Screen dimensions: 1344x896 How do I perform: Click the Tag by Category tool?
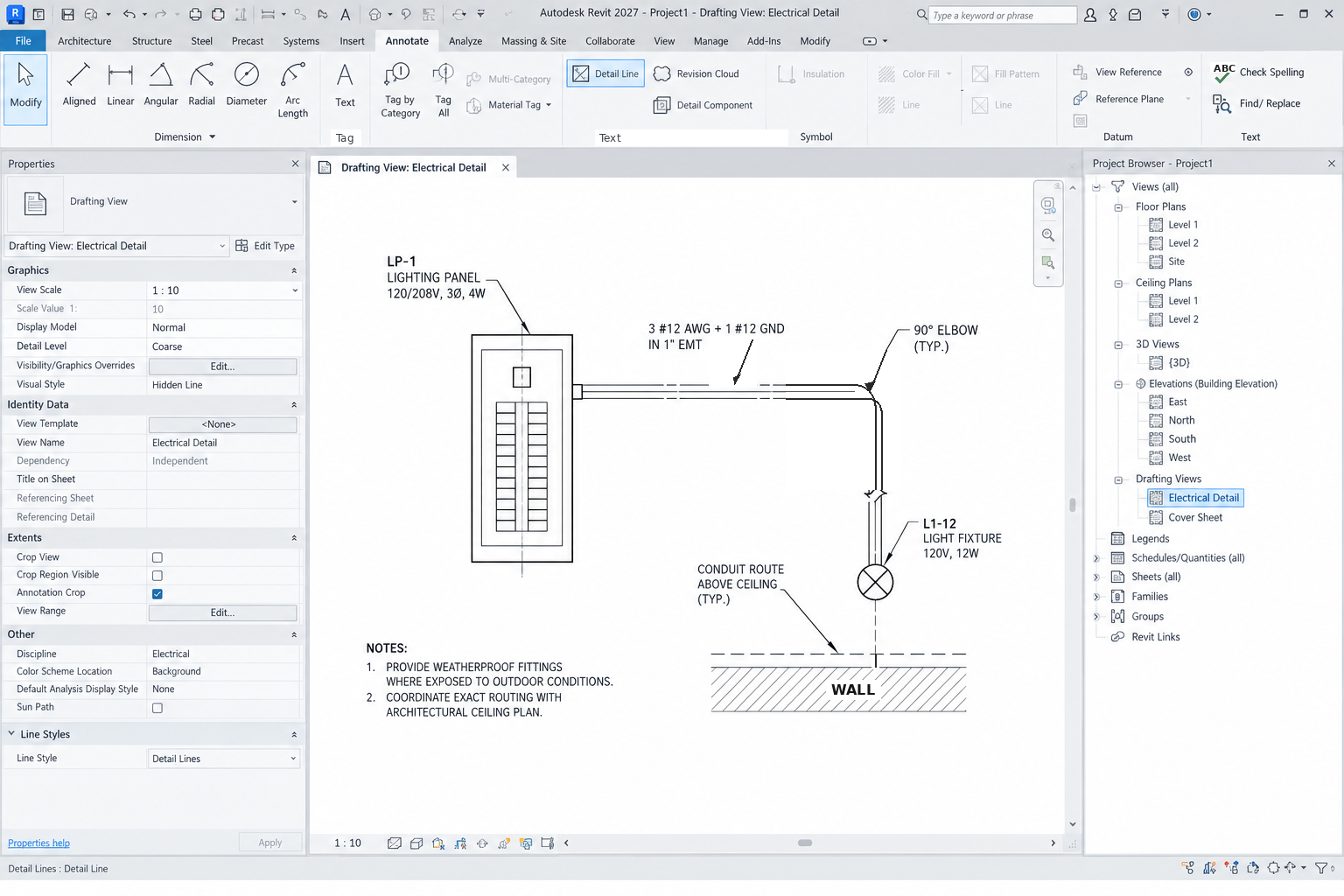click(x=401, y=90)
